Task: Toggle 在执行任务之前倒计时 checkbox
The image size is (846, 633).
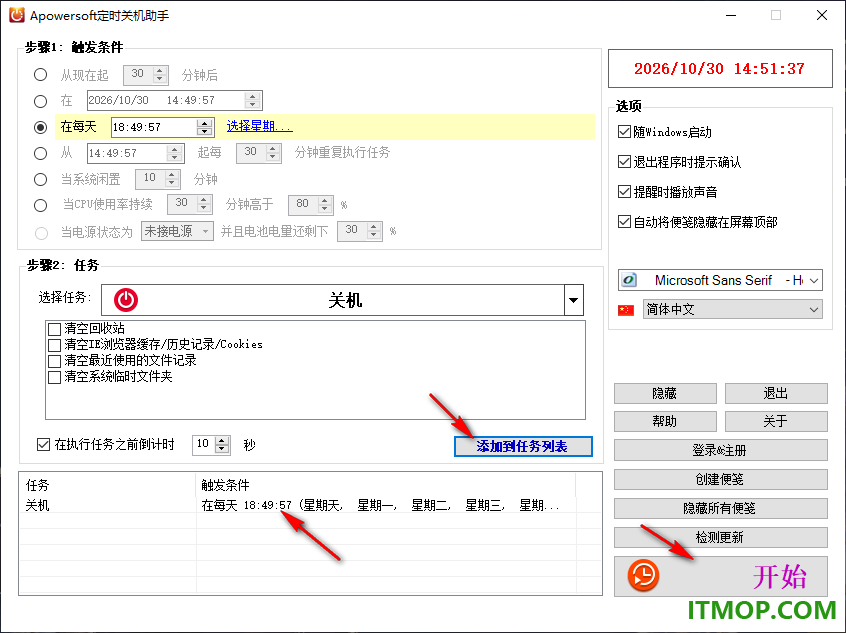Action: pos(43,445)
